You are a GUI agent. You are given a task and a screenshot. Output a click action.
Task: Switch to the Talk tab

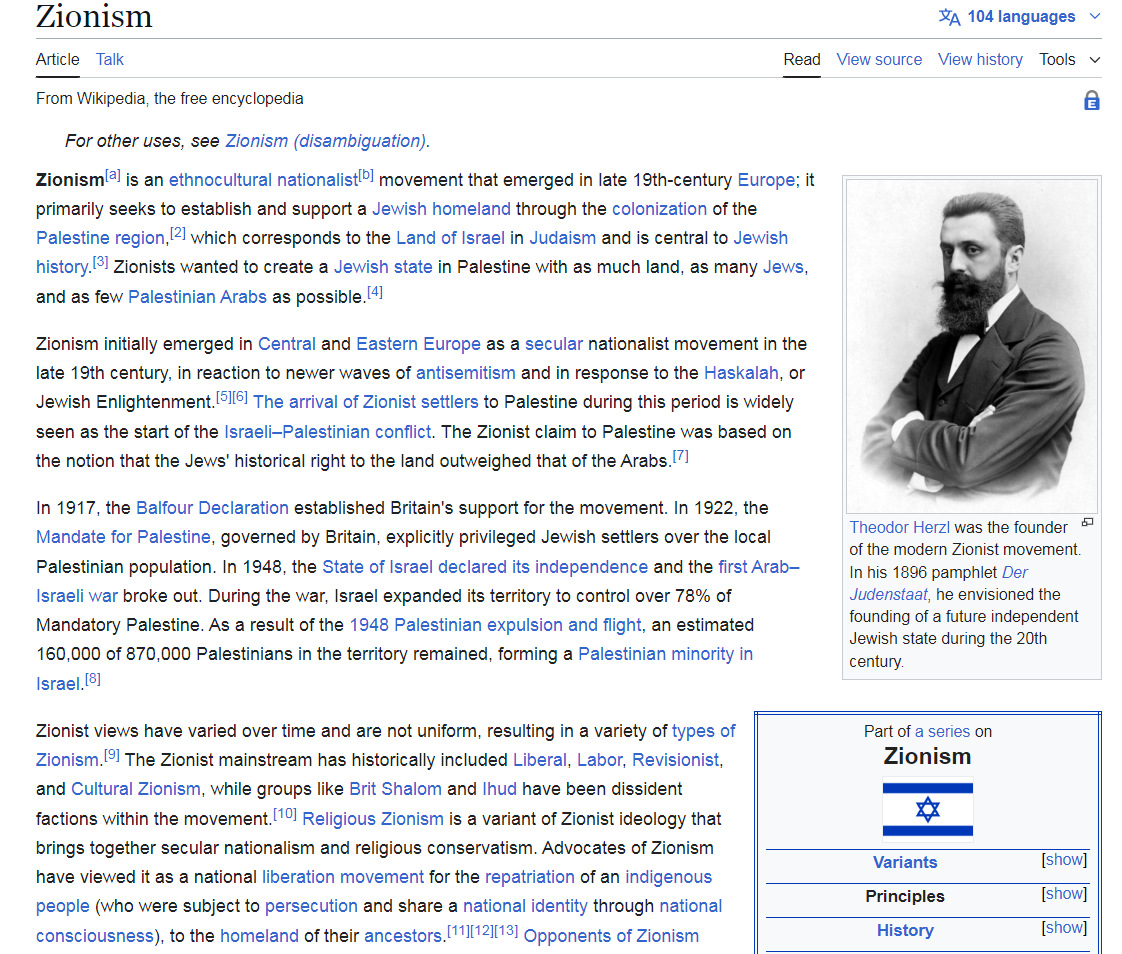click(109, 59)
